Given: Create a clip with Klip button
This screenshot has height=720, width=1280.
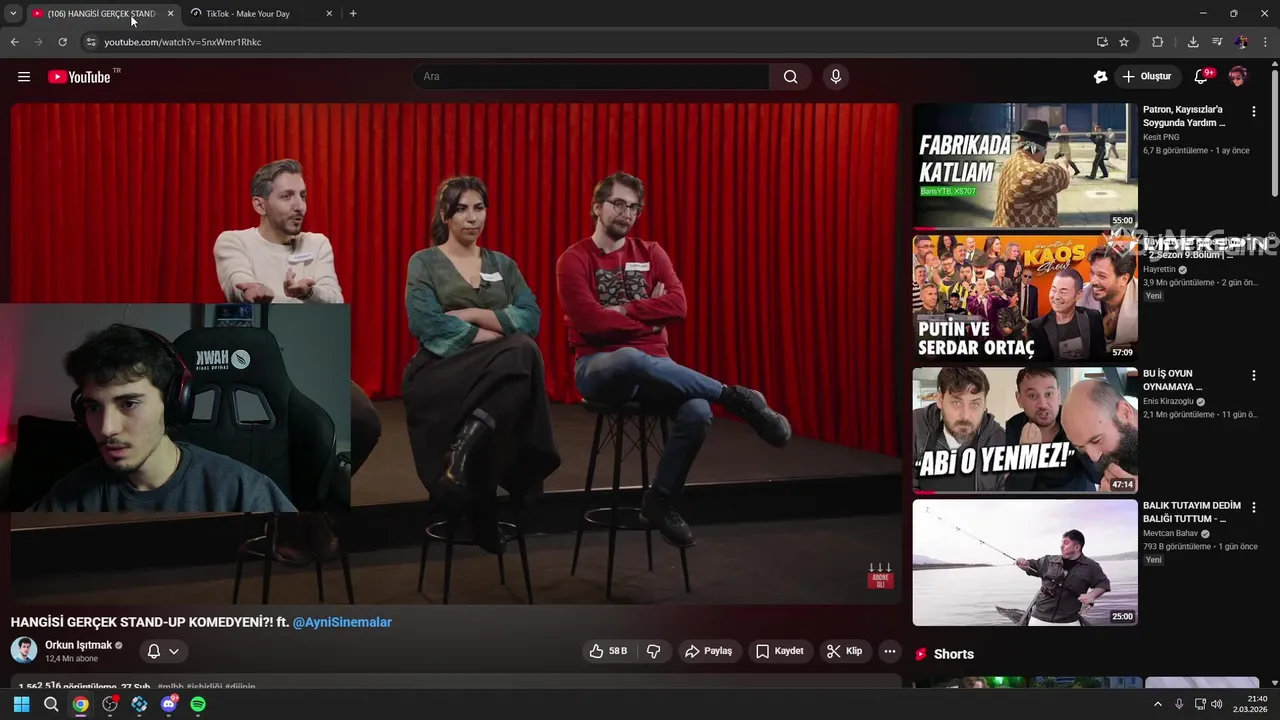Looking at the screenshot, I should (x=845, y=651).
